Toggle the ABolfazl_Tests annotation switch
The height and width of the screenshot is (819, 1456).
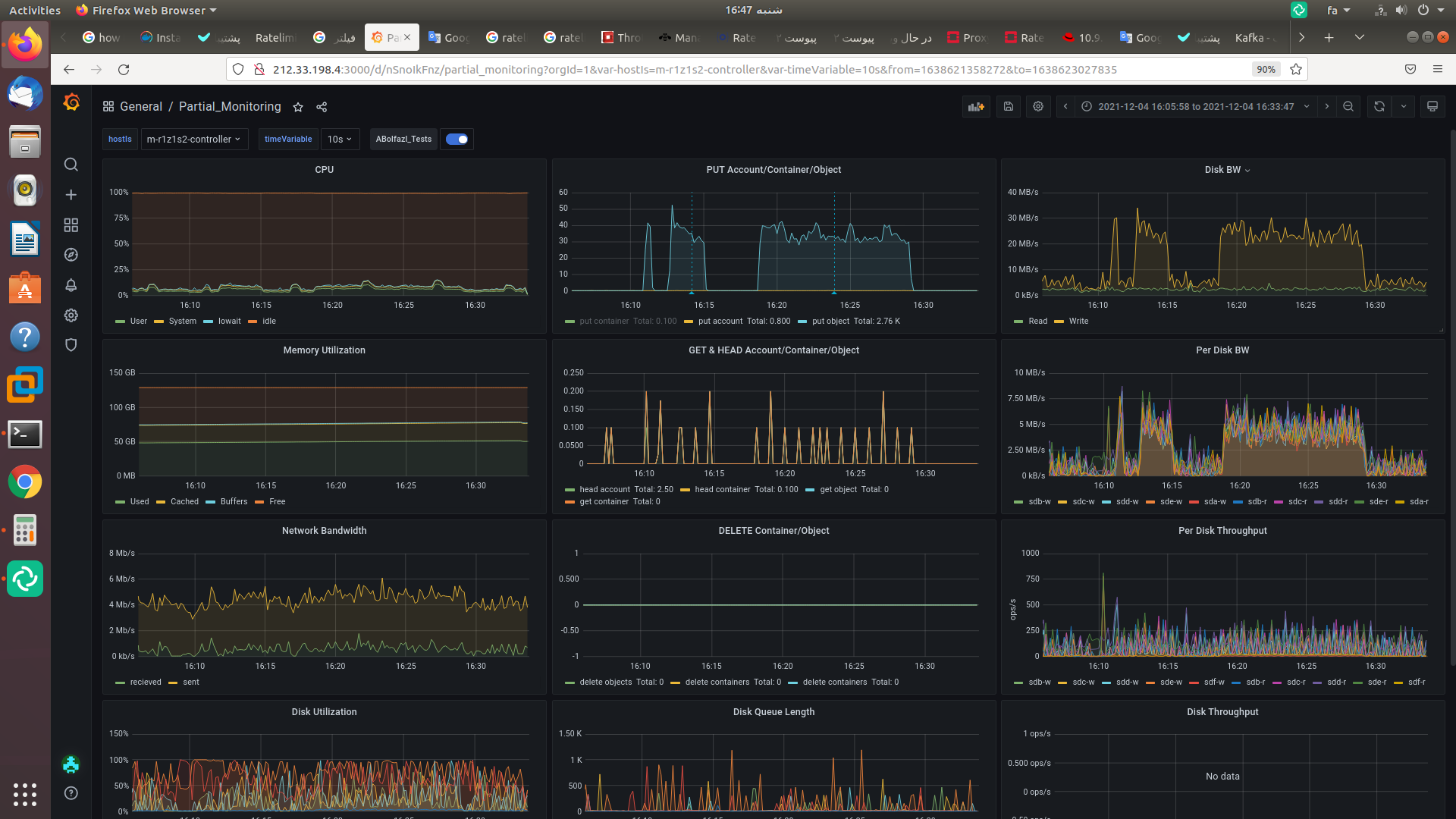[x=457, y=140]
